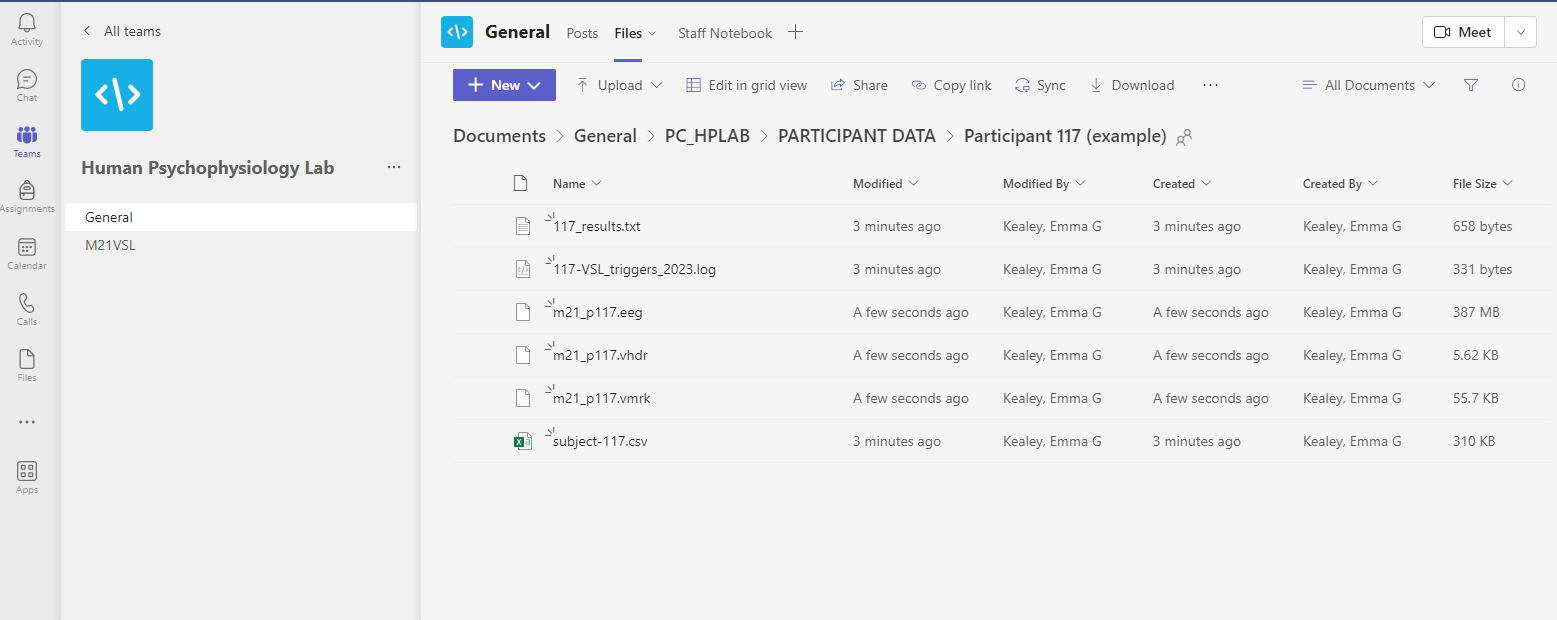Click the 387 MB file size cell
The height and width of the screenshot is (620, 1557).
[x=1476, y=312]
